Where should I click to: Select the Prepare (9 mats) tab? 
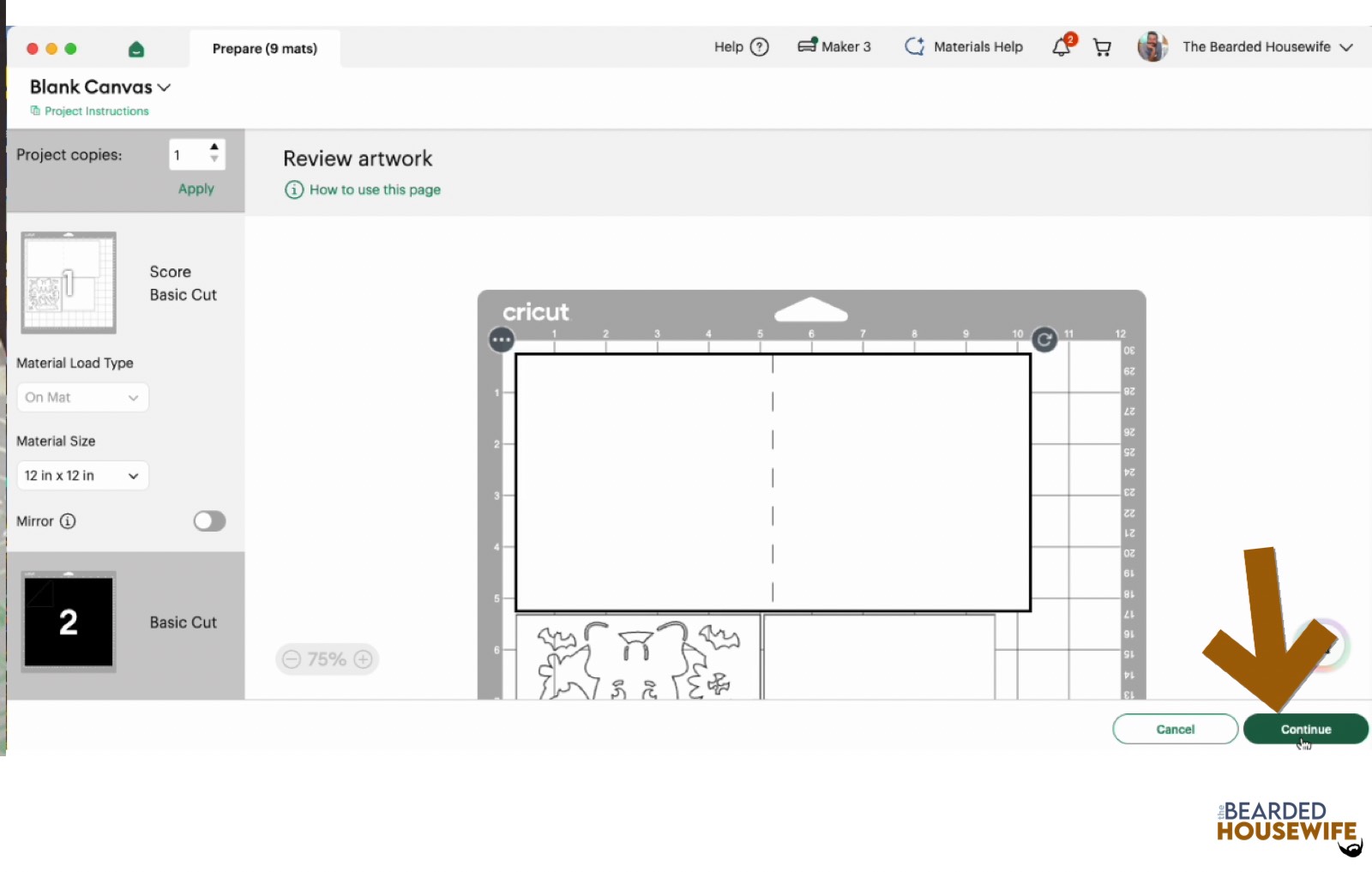(265, 49)
